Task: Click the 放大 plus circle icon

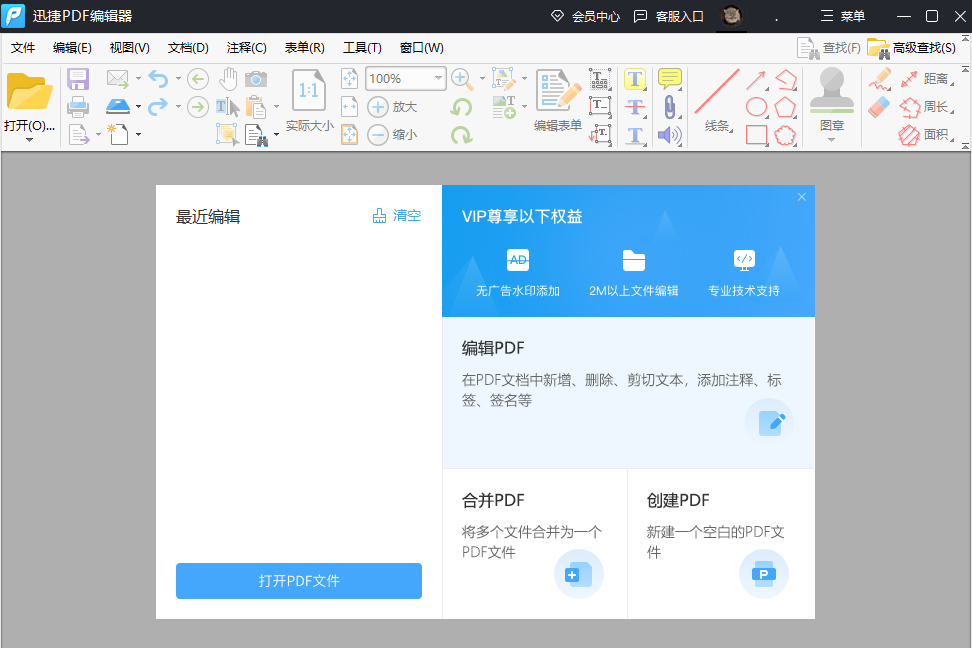Action: point(378,107)
